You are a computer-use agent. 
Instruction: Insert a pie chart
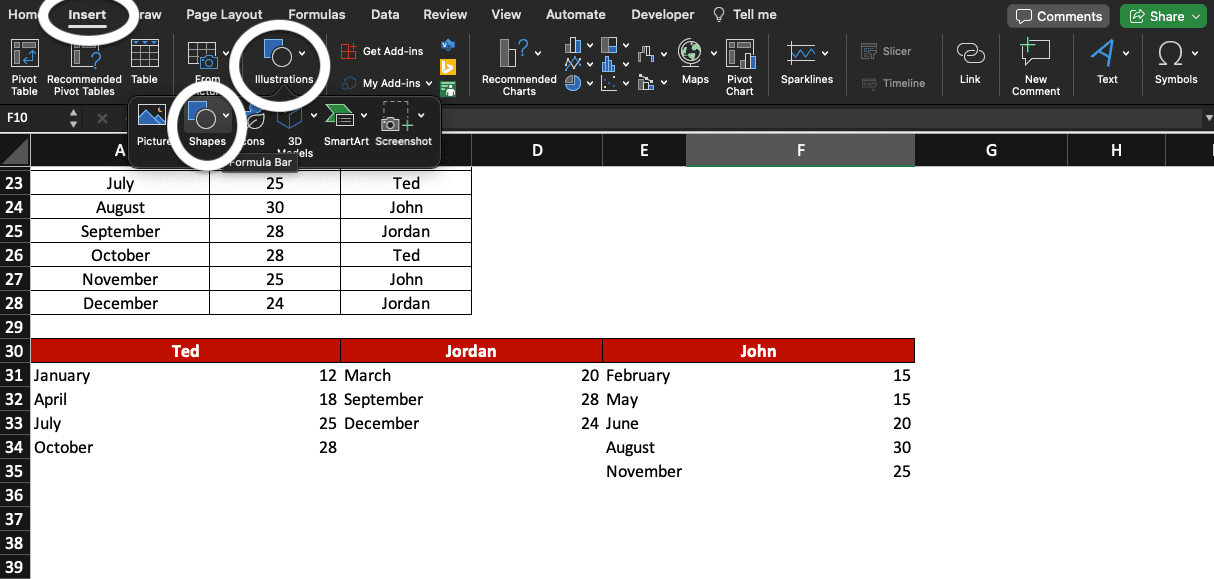coord(573,83)
